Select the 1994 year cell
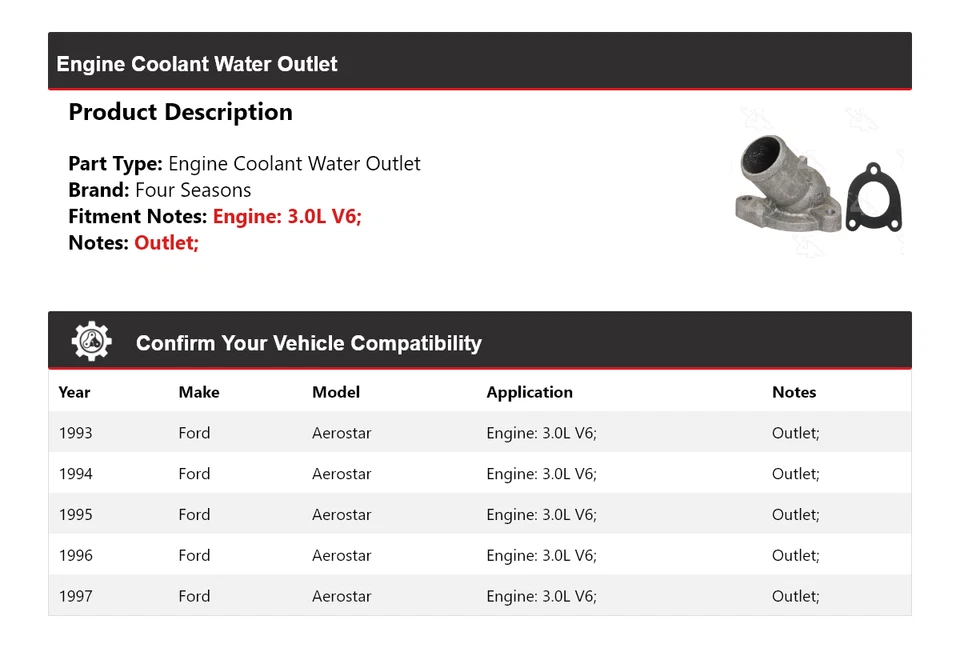This screenshot has height=648, width=960. pyautogui.click(x=75, y=474)
